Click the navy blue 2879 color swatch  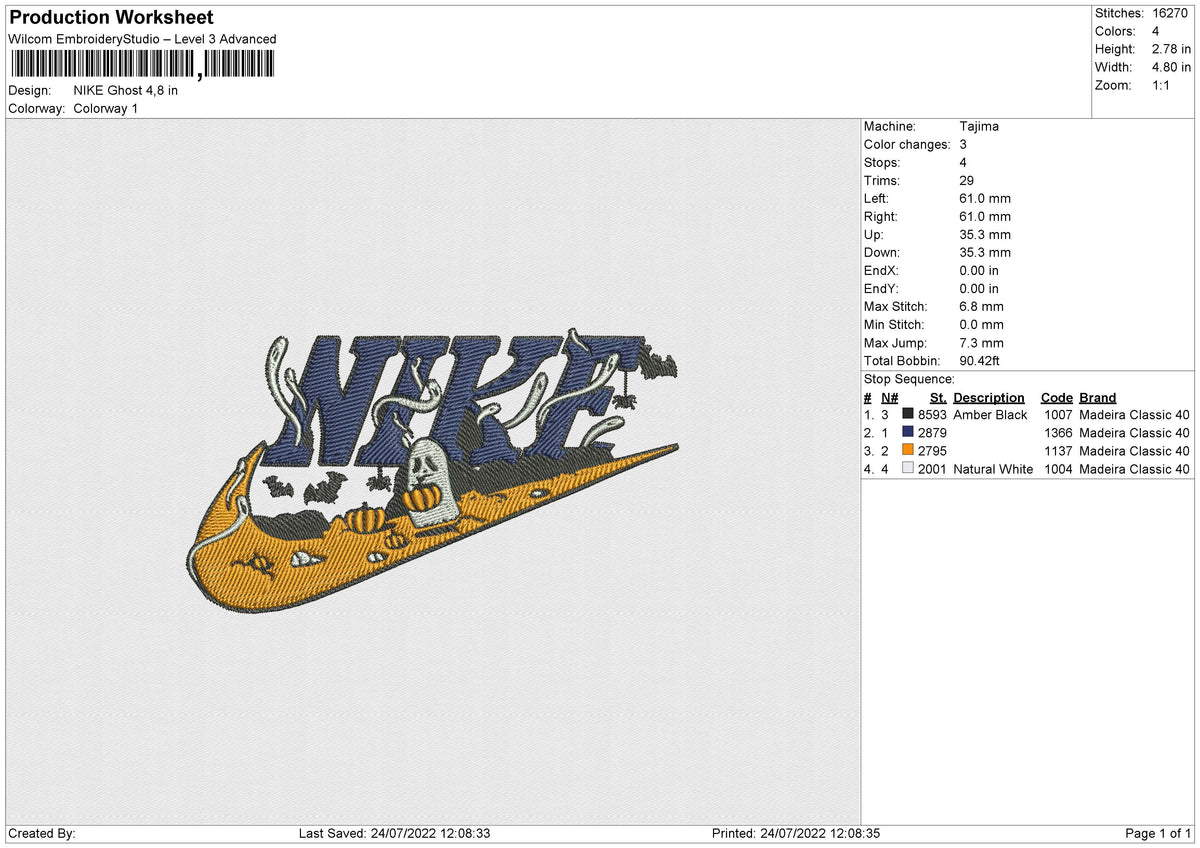[x=908, y=433]
